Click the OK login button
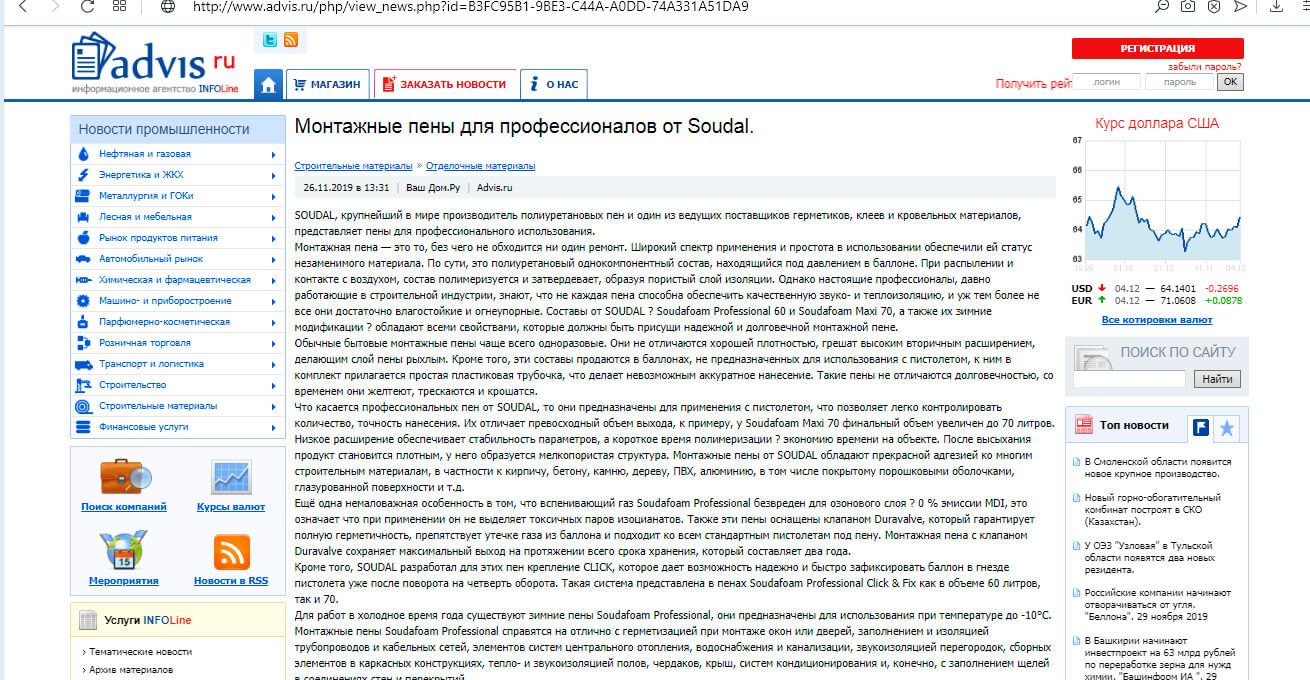 pyautogui.click(x=1230, y=82)
